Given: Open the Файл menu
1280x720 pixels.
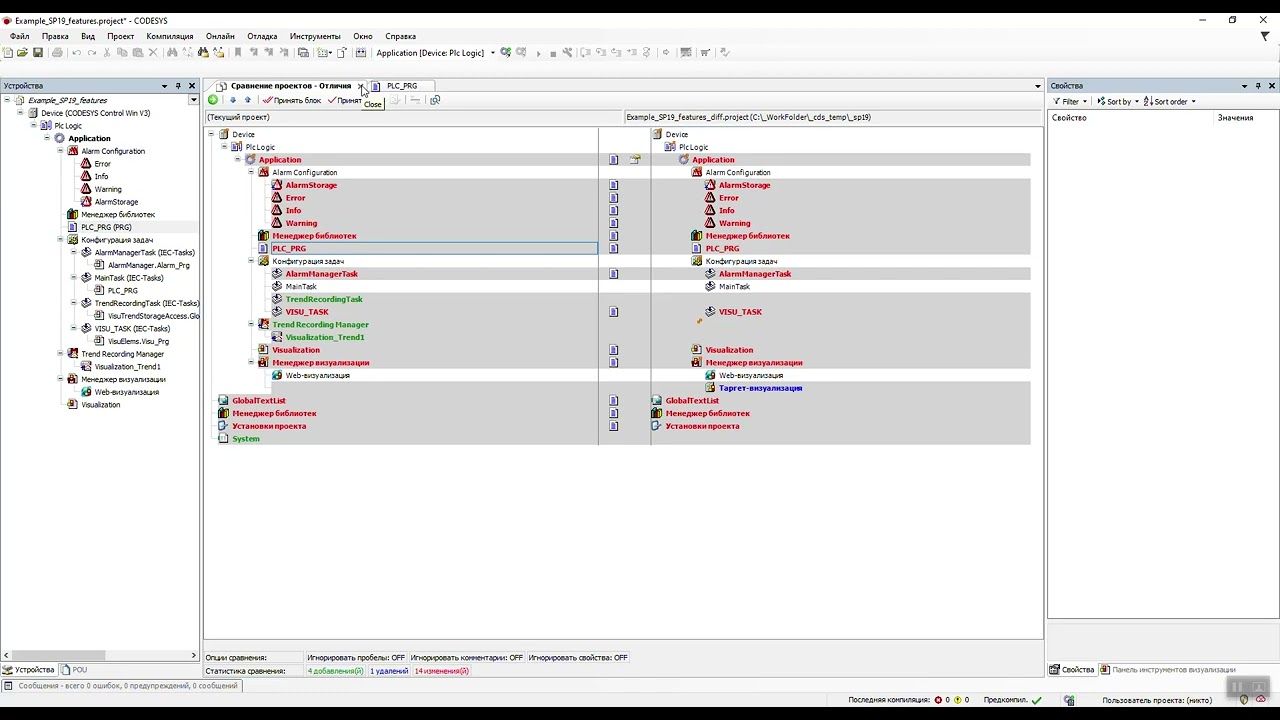Looking at the screenshot, I should (x=19, y=36).
